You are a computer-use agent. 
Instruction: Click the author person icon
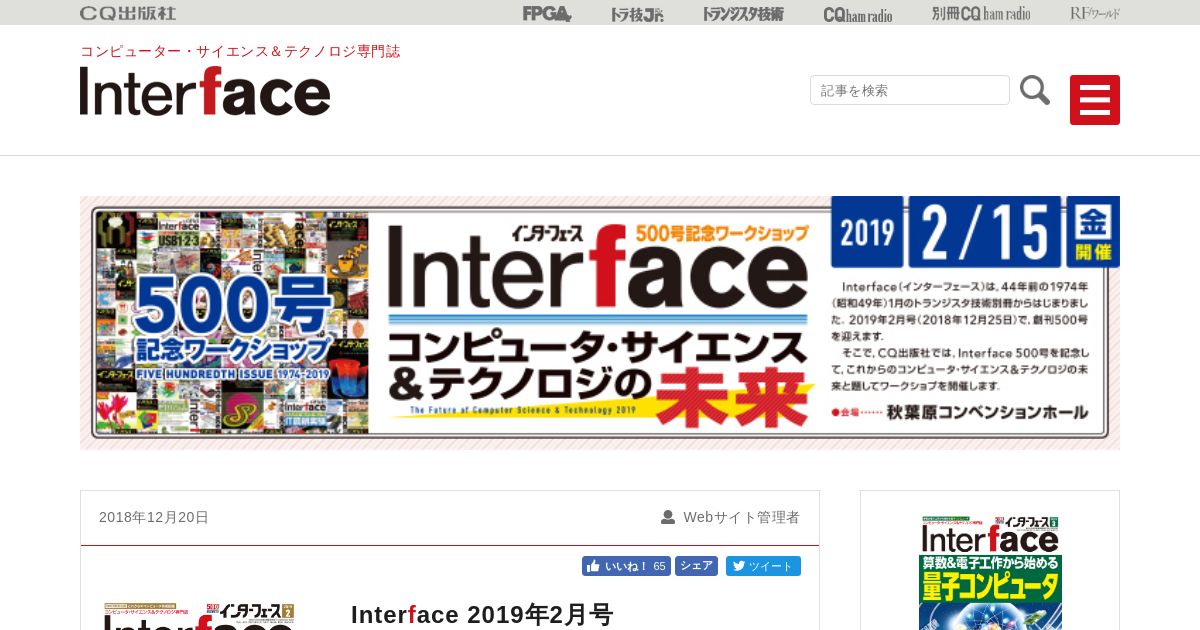click(x=668, y=517)
